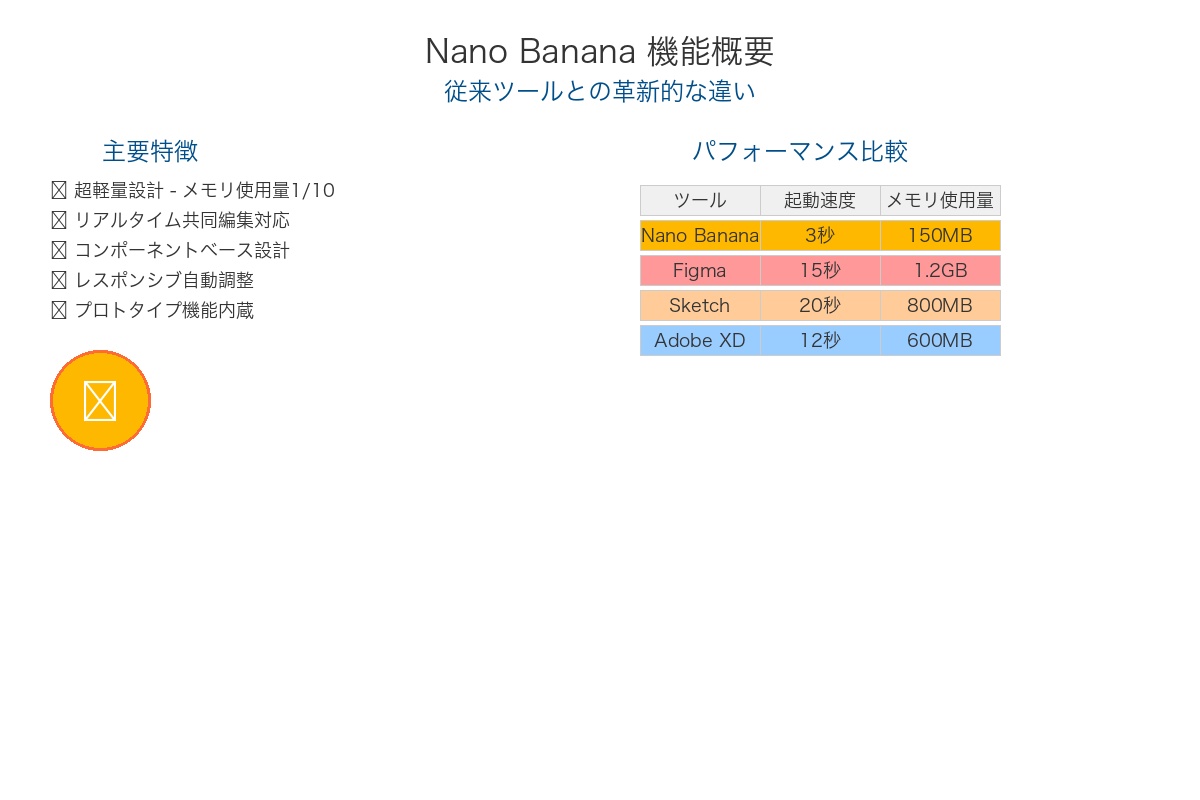Image resolution: width=1200 pixels, height=800 pixels.
Task: Click the bullet marker before リアルタイム共同編集対応
Action: 59,220
